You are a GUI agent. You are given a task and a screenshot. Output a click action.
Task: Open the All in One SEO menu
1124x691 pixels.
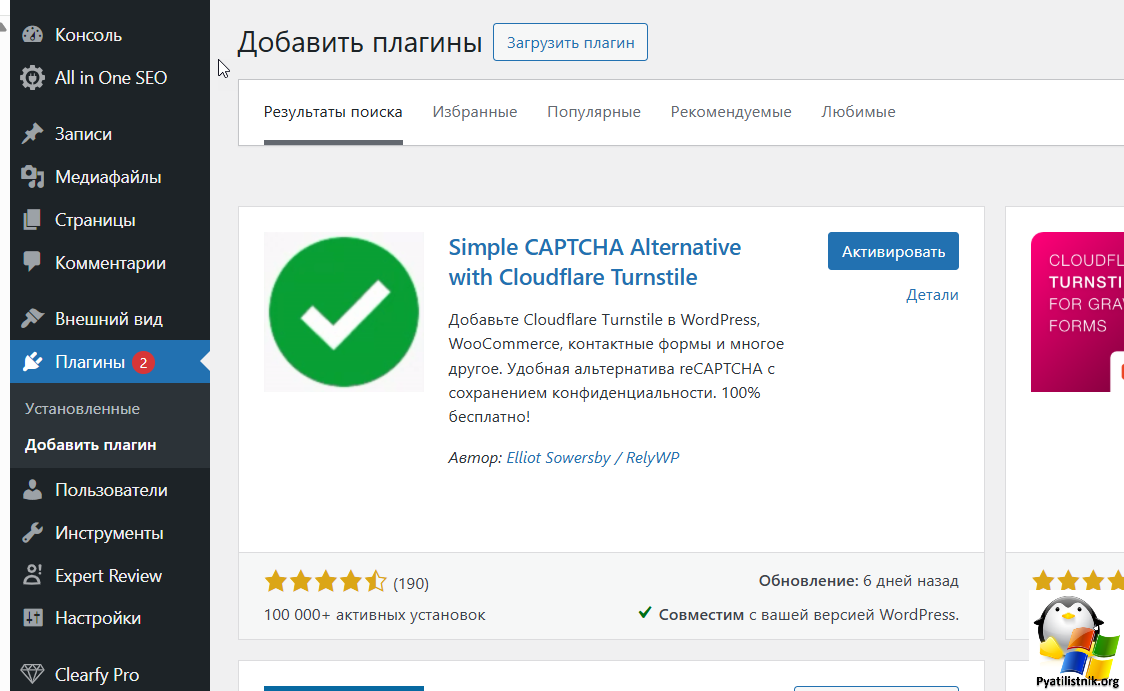tap(110, 77)
